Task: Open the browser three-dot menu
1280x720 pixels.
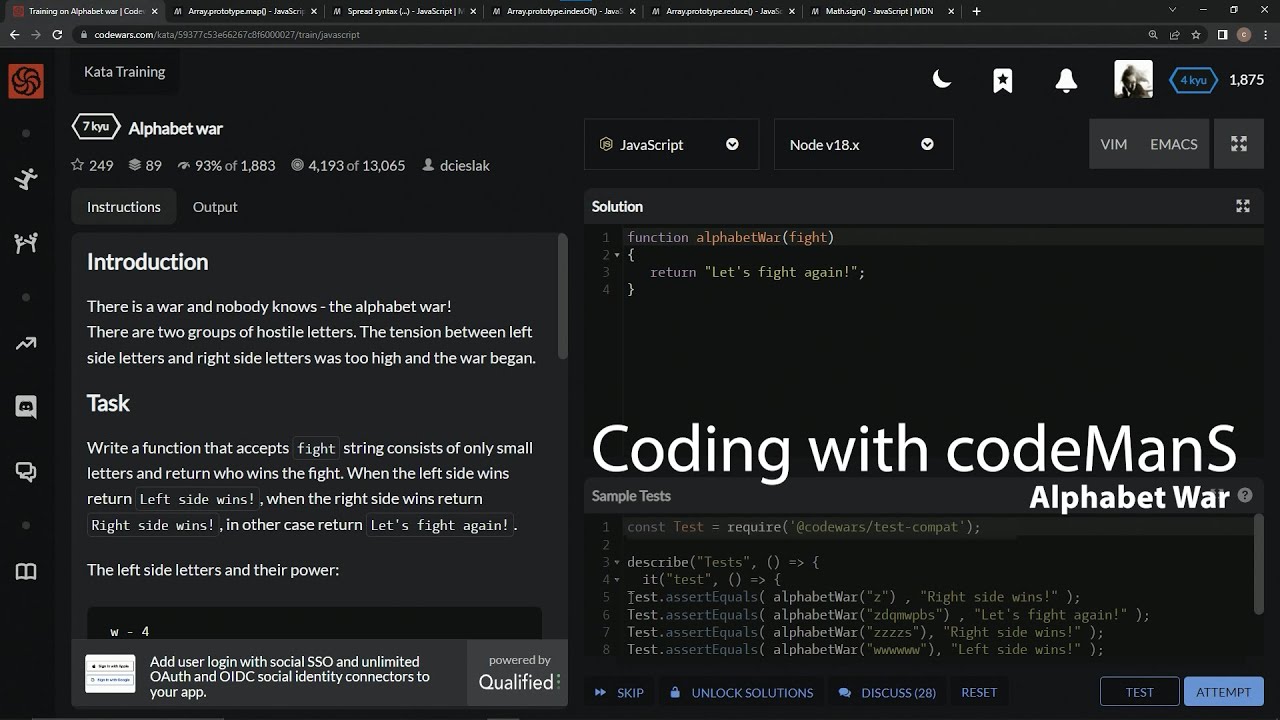Action: pos(1266,34)
